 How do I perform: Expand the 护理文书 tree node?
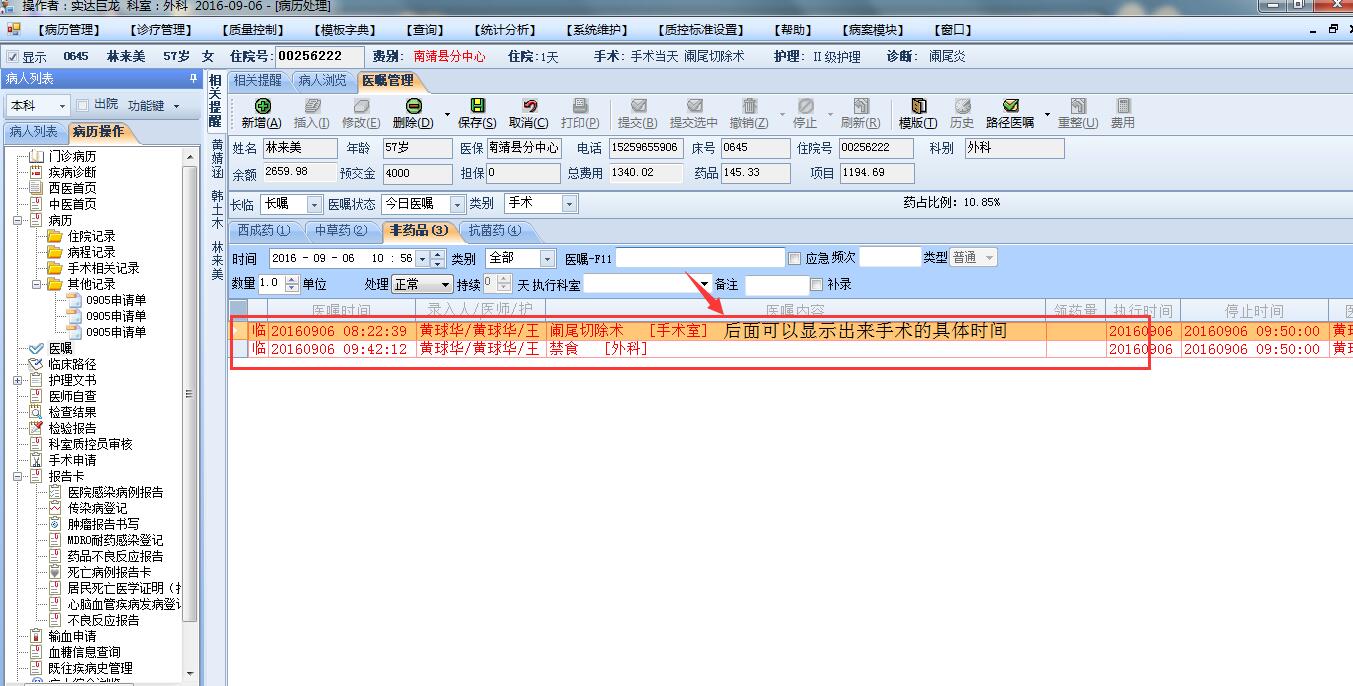point(18,380)
